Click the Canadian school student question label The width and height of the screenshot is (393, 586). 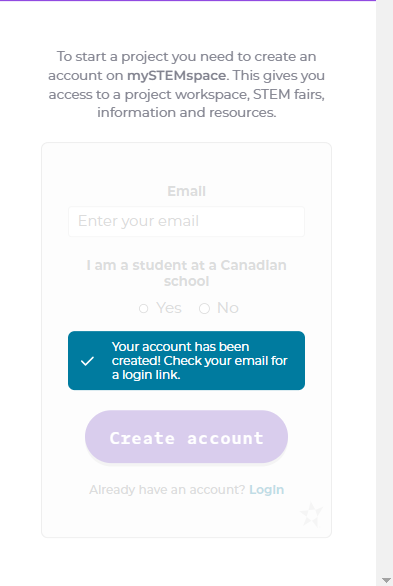(x=186, y=273)
